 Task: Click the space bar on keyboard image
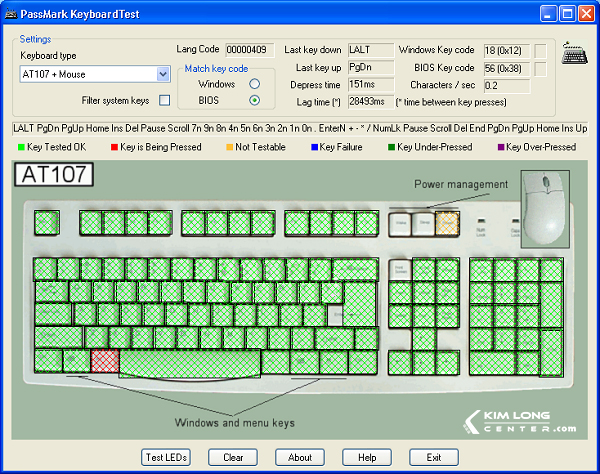(x=190, y=360)
